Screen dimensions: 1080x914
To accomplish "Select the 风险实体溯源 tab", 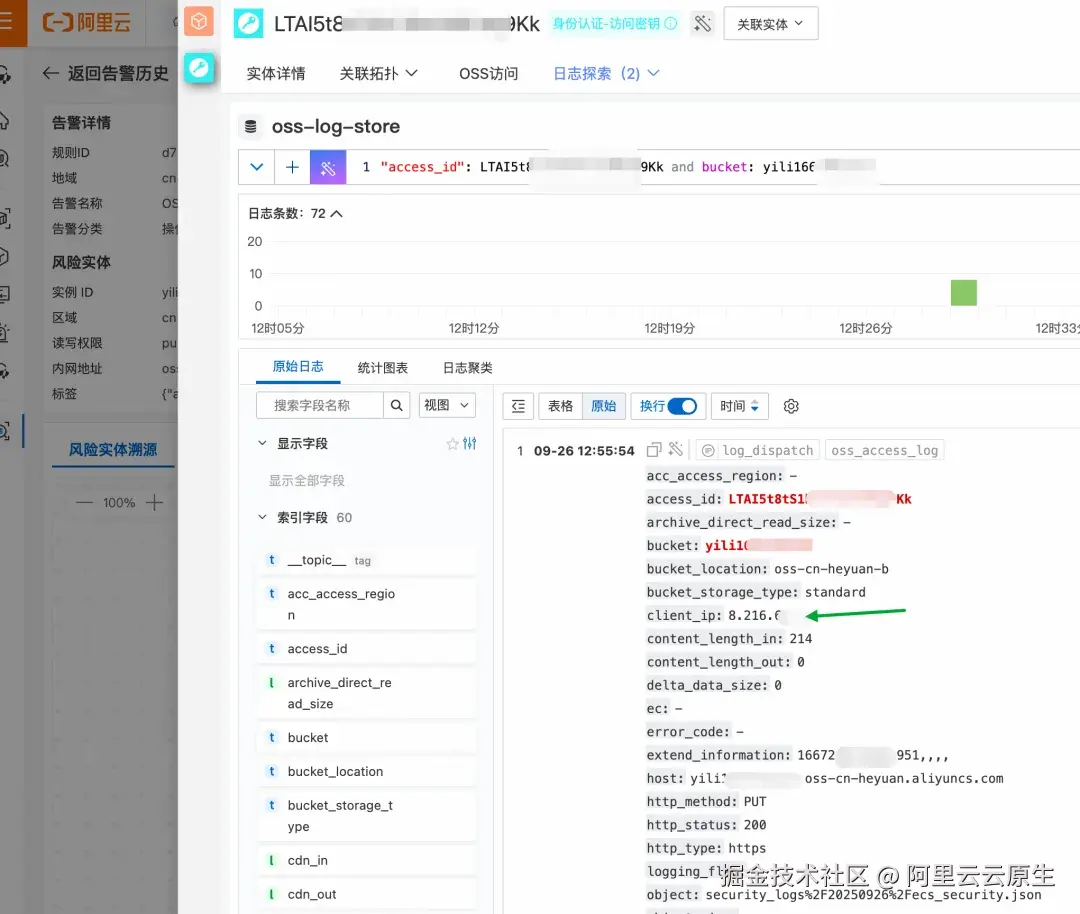I will point(113,450).
